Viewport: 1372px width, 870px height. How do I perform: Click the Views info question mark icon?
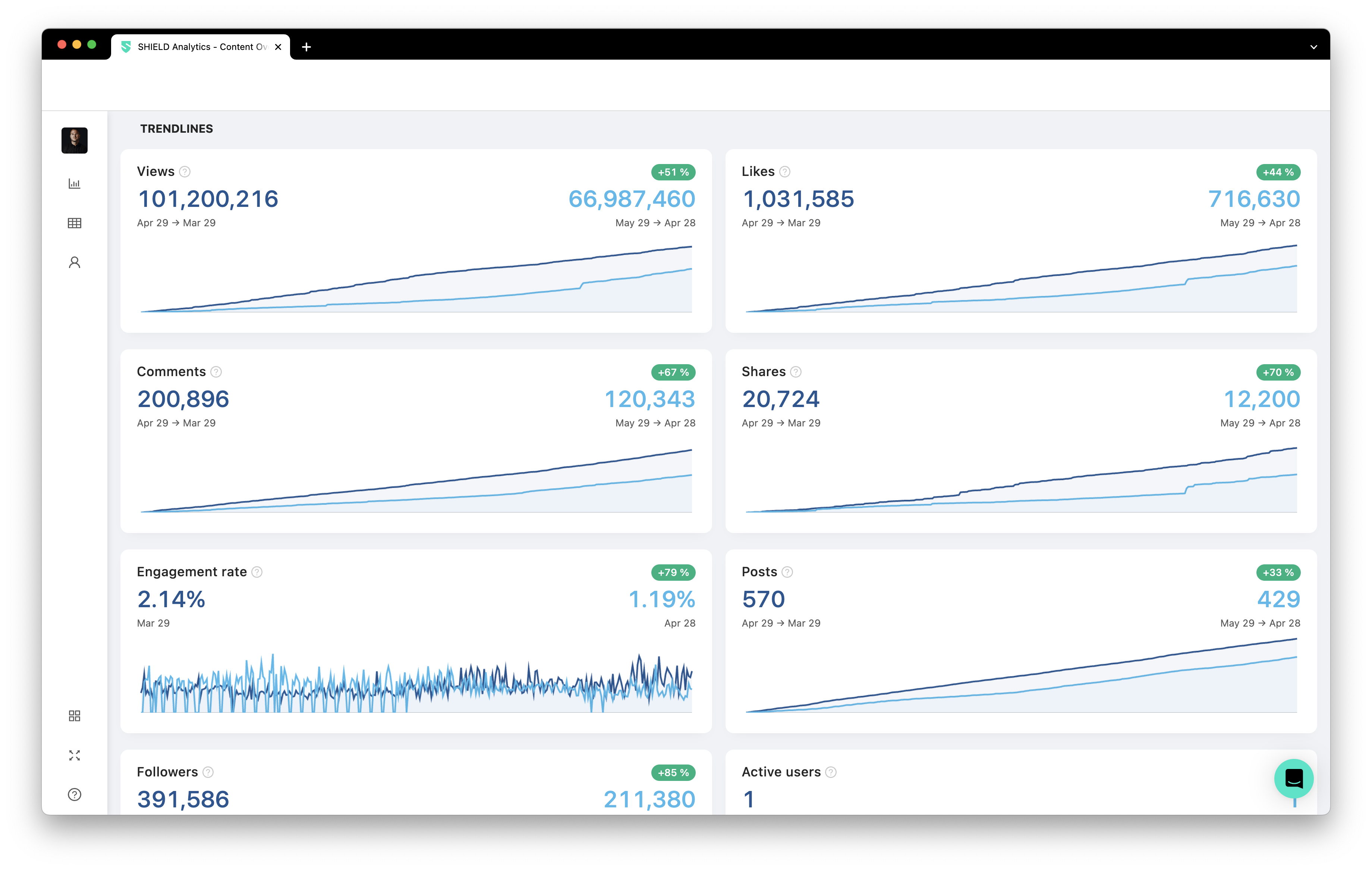[185, 171]
